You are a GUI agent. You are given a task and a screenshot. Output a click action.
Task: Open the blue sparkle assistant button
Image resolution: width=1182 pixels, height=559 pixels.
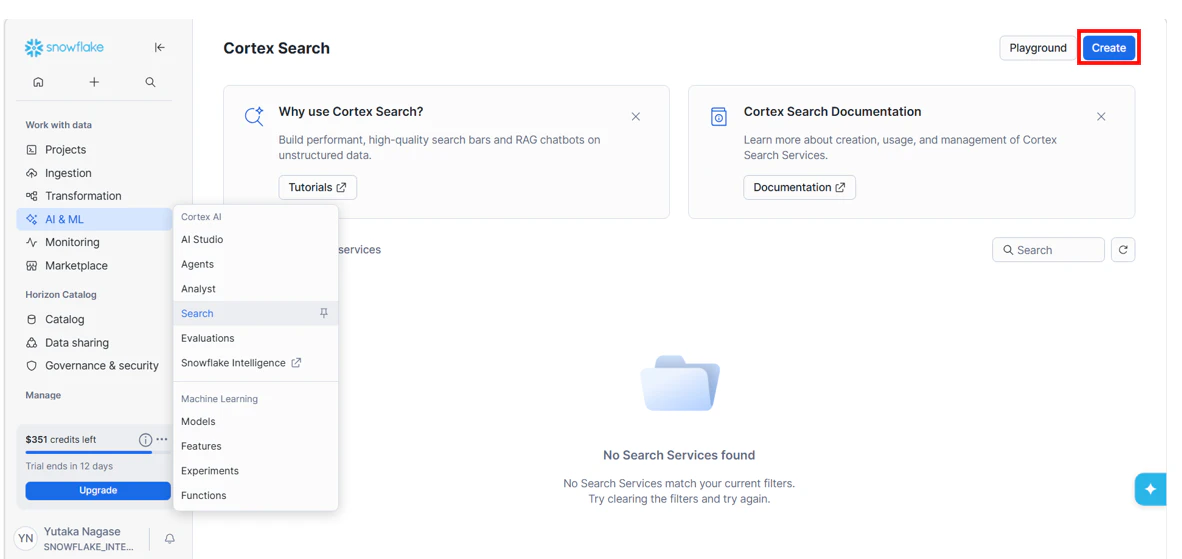1150,489
